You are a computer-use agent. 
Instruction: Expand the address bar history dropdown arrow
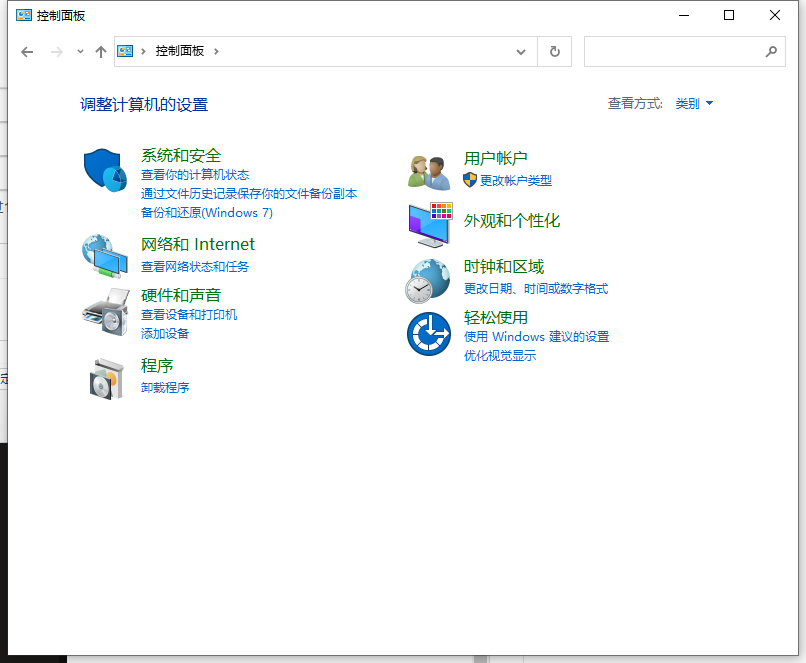click(x=521, y=52)
